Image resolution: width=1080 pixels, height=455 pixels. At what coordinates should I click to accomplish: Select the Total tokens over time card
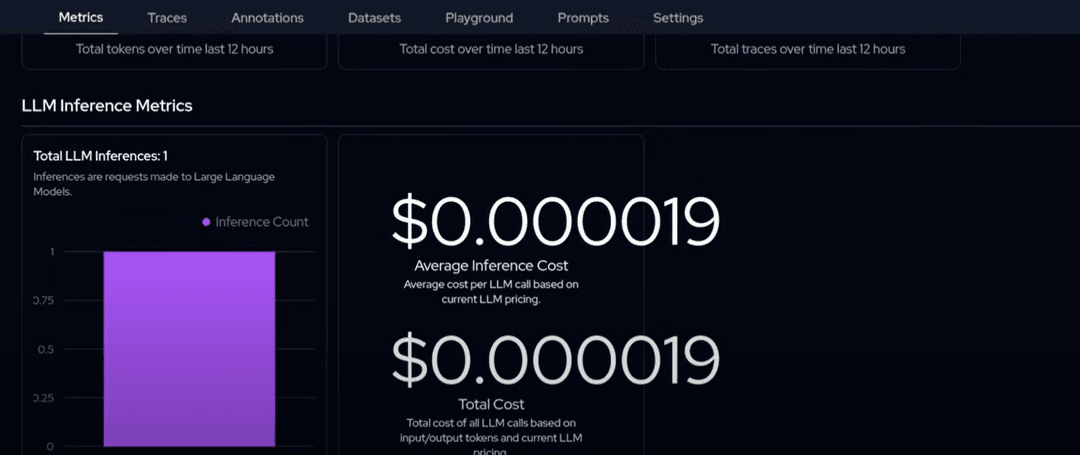[174, 49]
